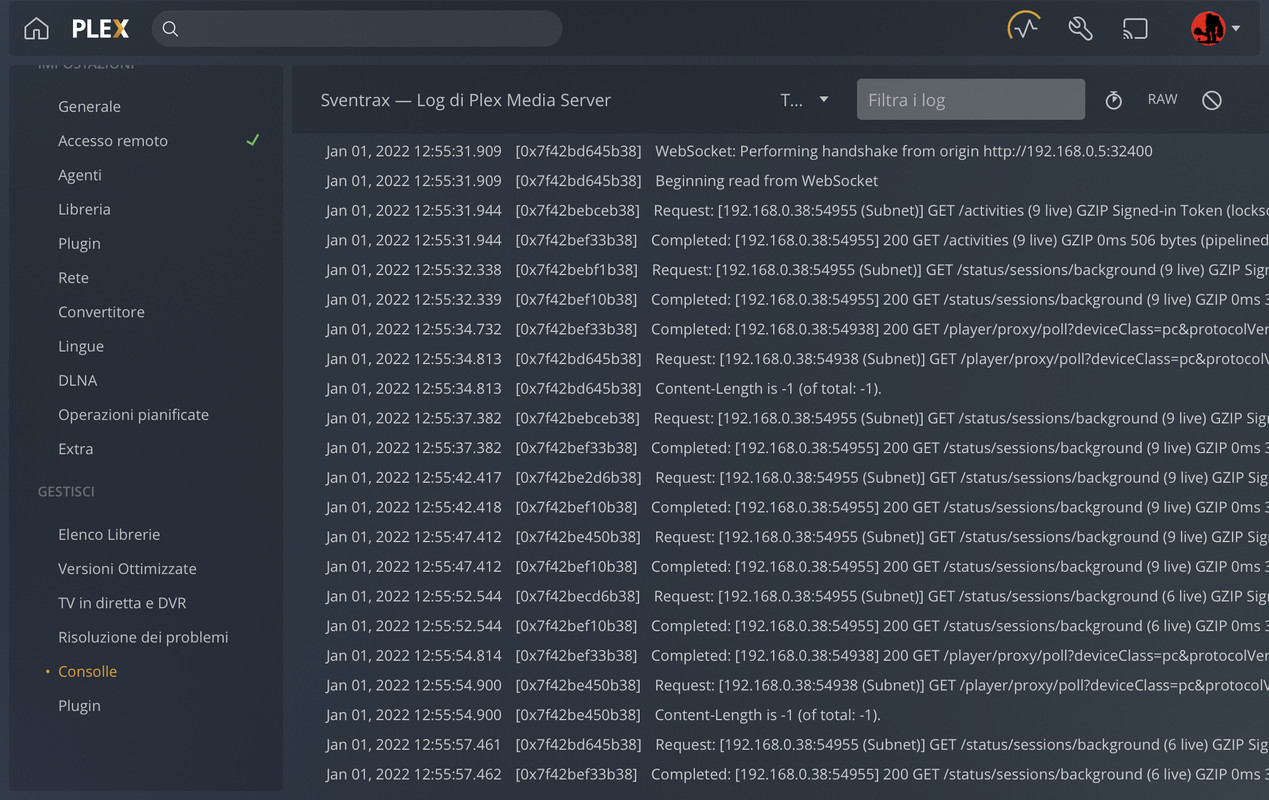Screen dimensions: 1269x800
Task: Toggle the RAW log view
Action: pos(1162,99)
